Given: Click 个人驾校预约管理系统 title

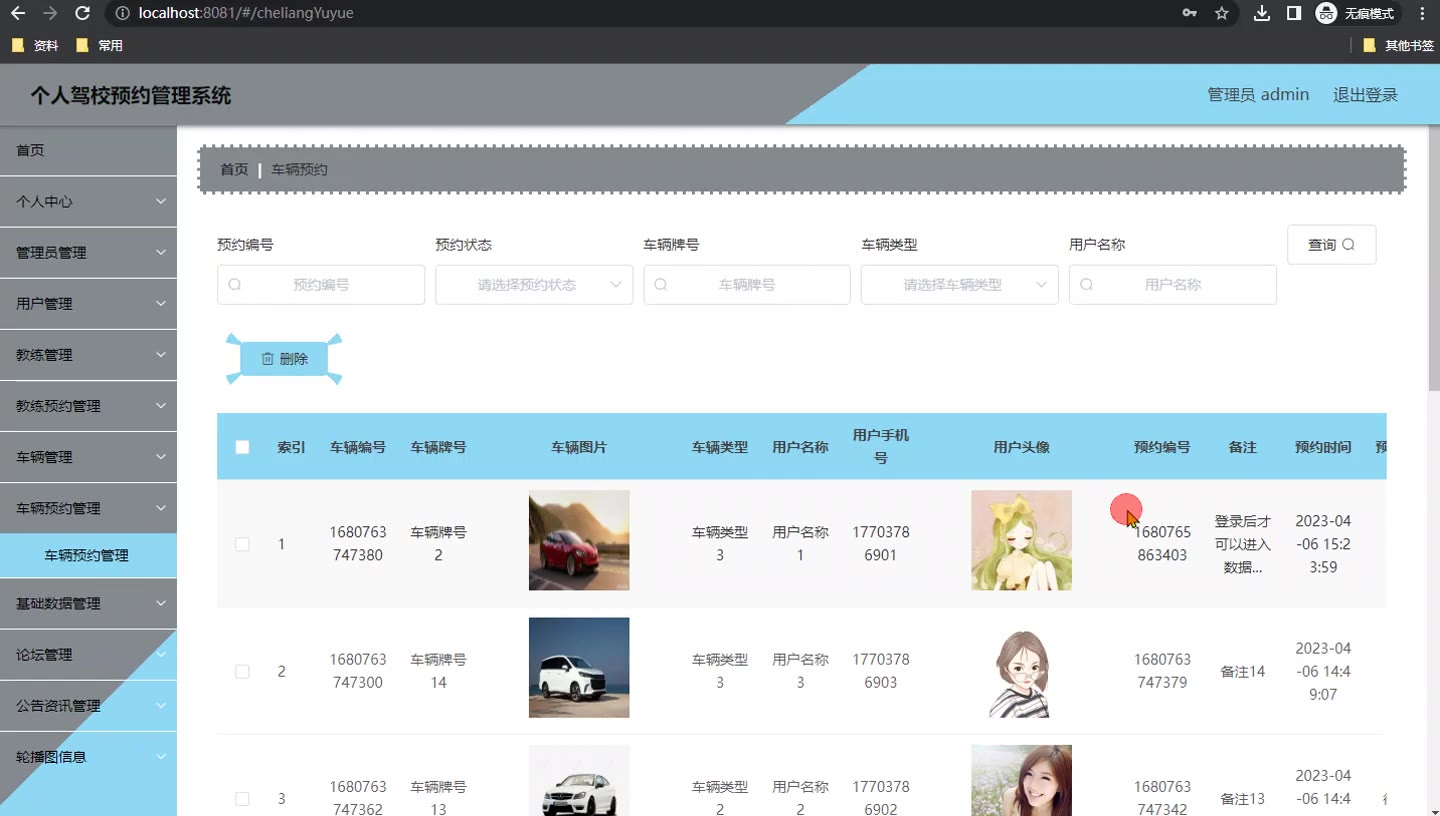Looking at the screenshot, I should pos(131,96).
